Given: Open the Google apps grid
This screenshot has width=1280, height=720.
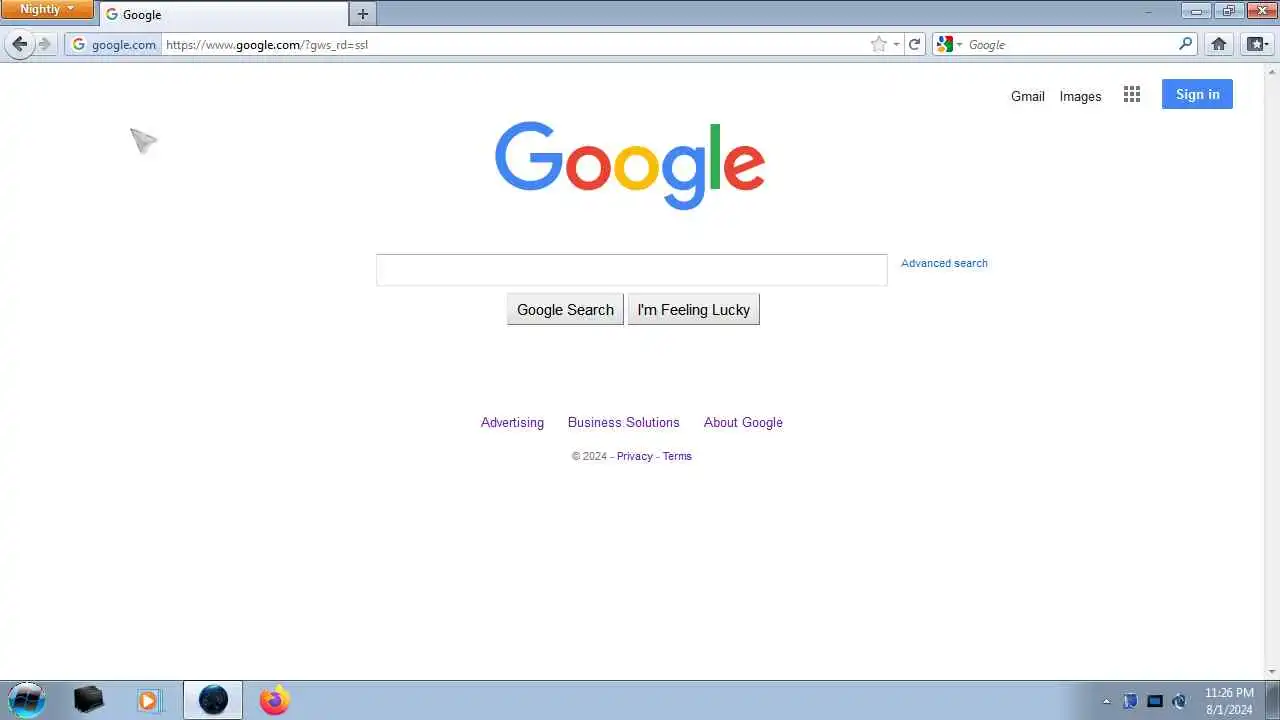Looking at the screenshot, I should tap(1132, 94).
